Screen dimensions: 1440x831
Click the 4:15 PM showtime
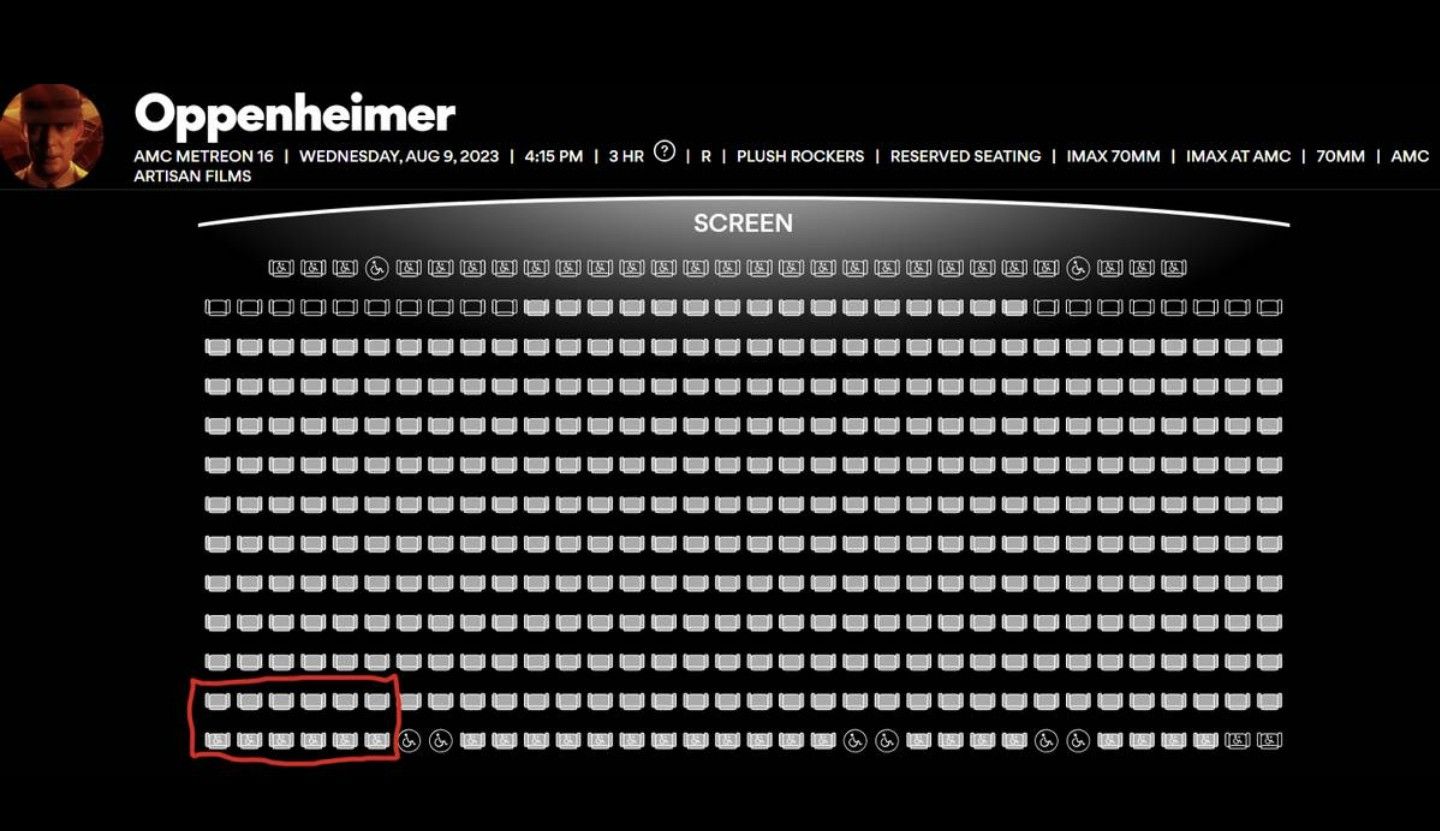click(x=553, y=156)
